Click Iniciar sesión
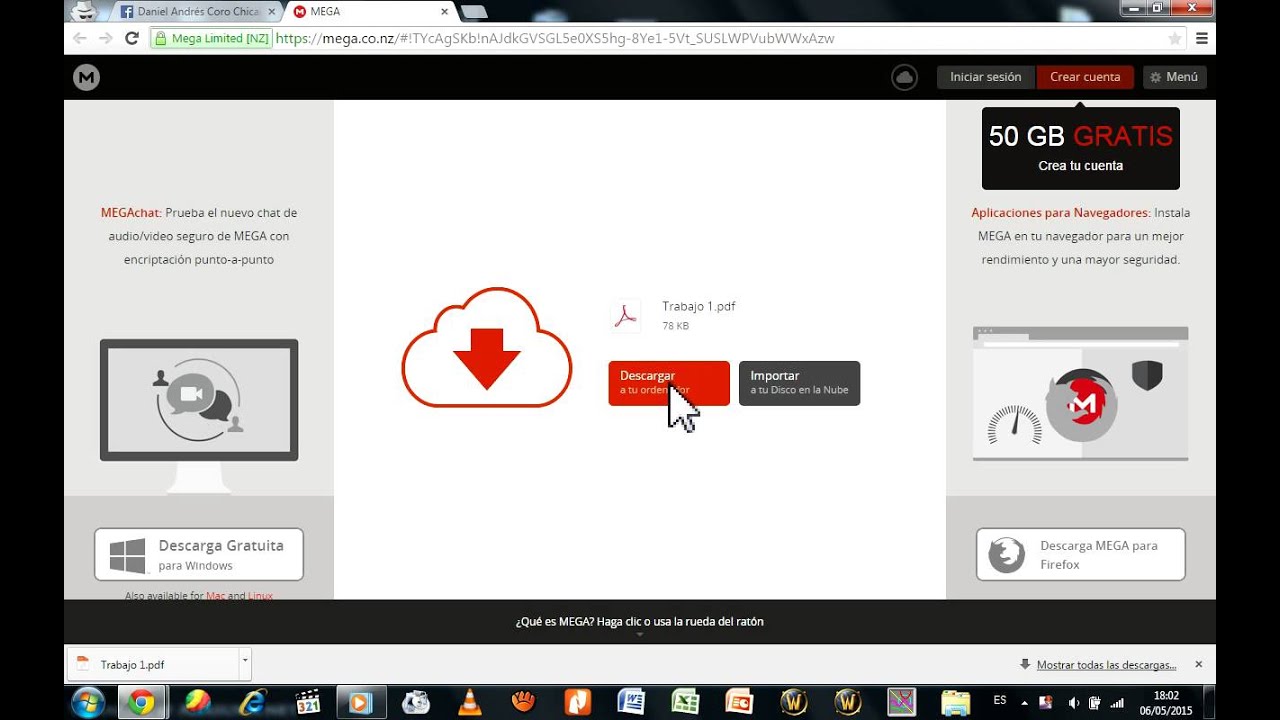The width and height of the screenshot is (1280, 720). click(986, 77)
